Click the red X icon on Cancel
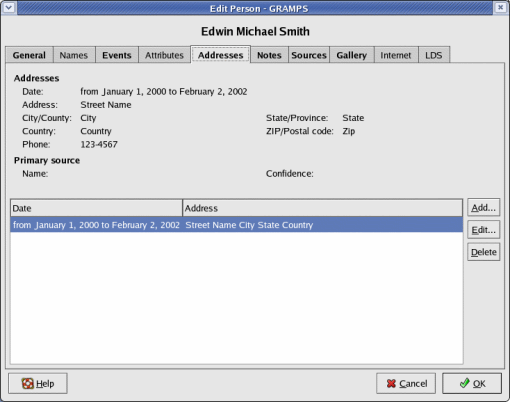Viewport: 510px width, 402px height. click(391, 384)
